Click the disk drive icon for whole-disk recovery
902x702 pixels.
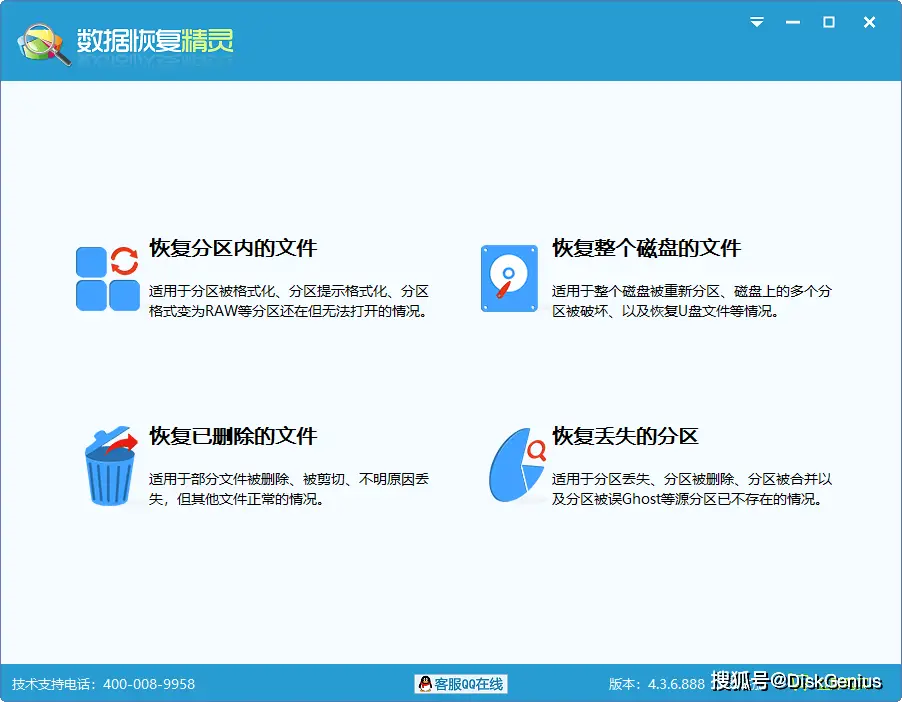509,278
